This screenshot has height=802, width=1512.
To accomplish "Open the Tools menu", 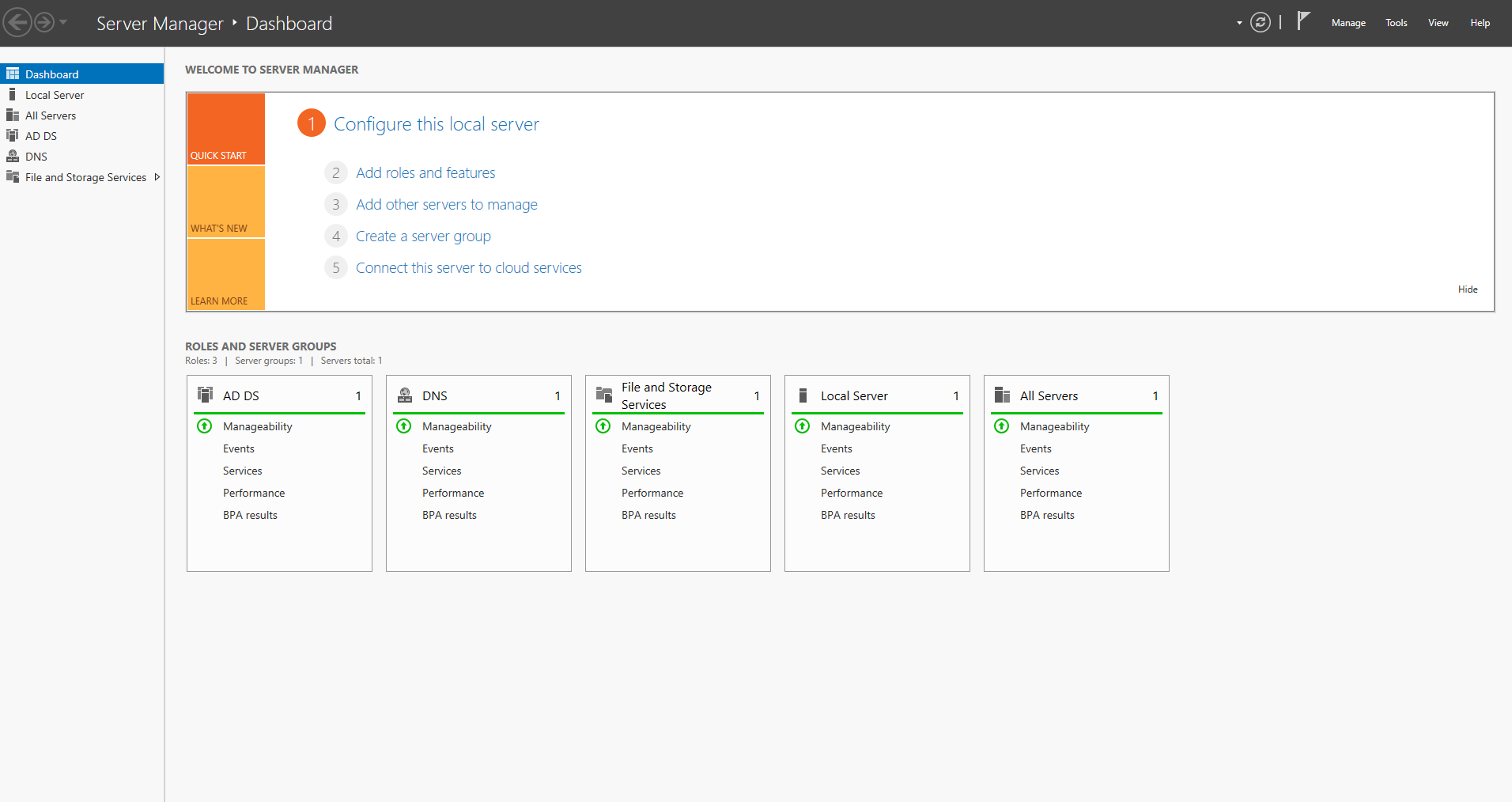I will [1396, 23].
